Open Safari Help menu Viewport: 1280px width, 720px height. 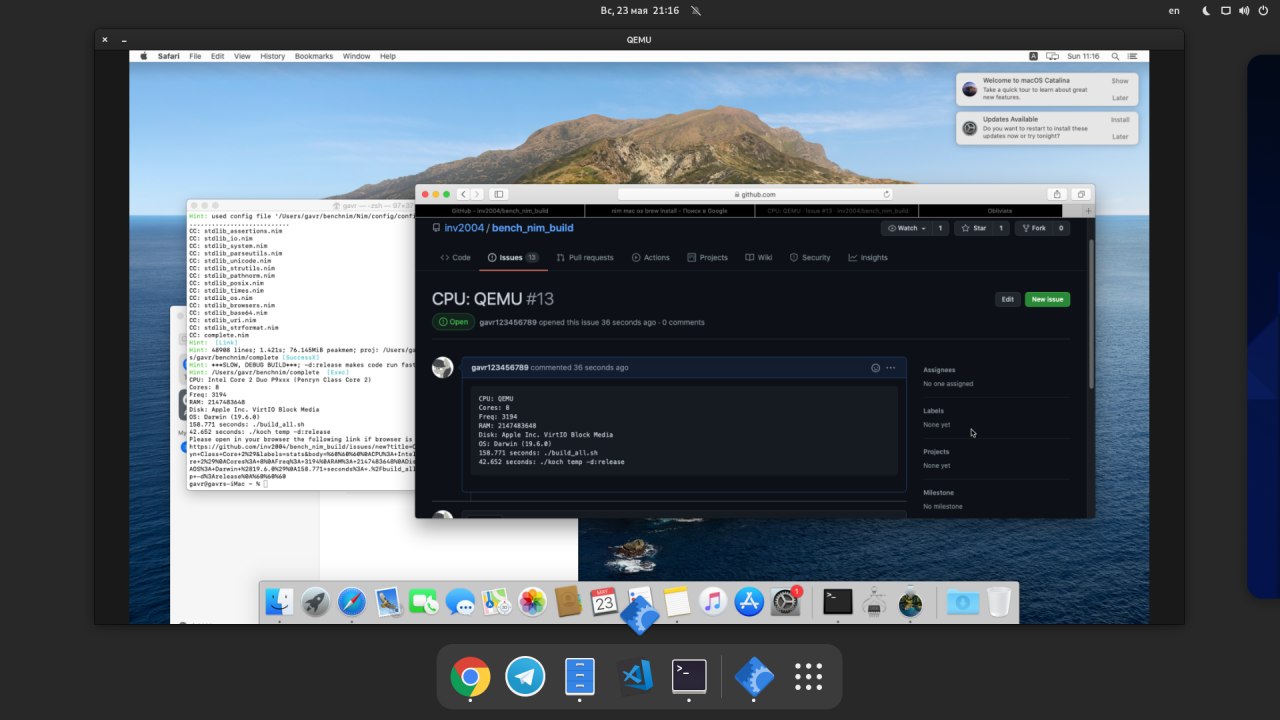tap(387, 56)
